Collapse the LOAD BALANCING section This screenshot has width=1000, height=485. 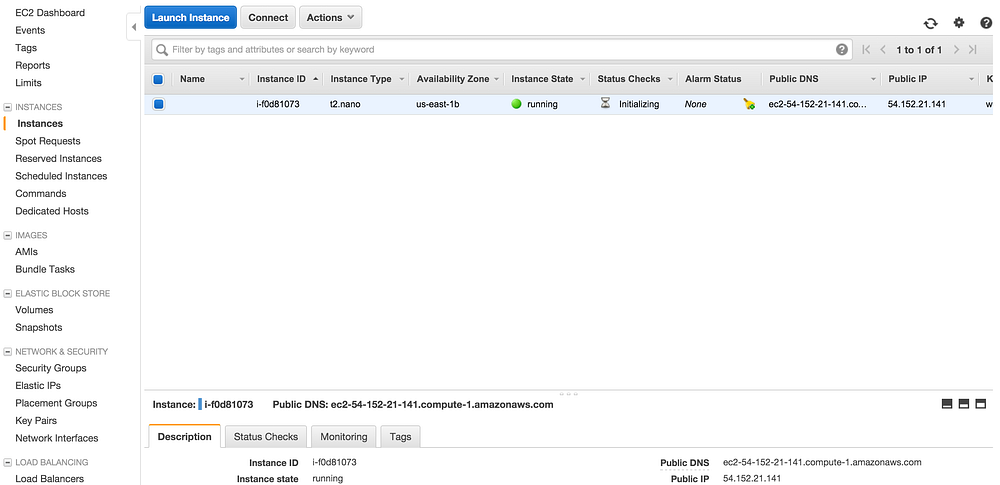(8, 462)
